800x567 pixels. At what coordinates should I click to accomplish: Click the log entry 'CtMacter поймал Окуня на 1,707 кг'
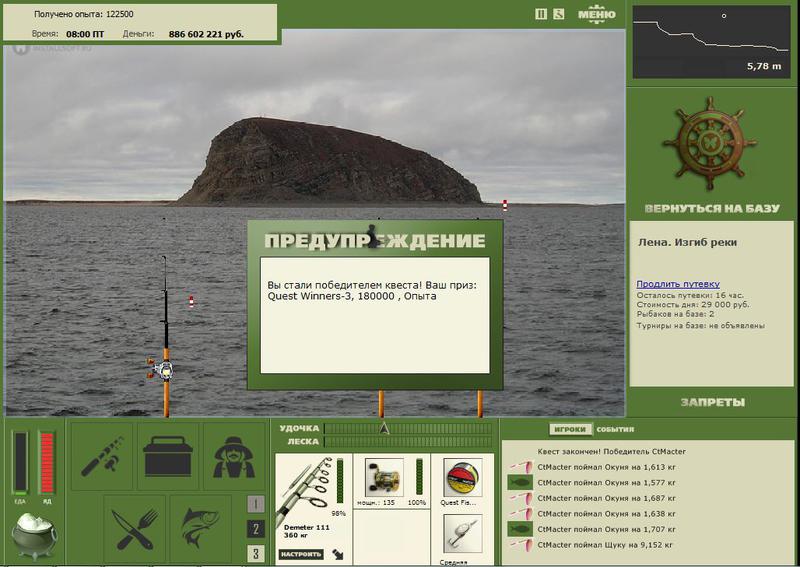pyautogui.click(x=606, y=529)
